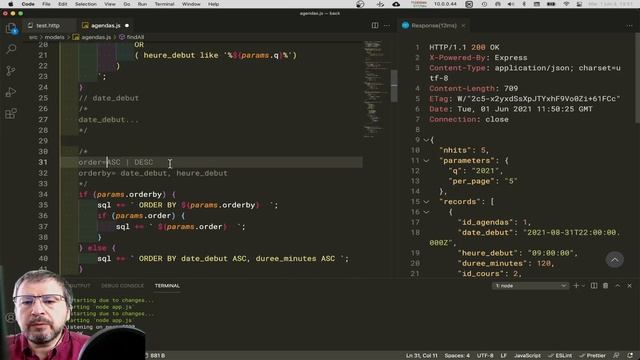Select the Response(12ms) tab
Image resolution: width=640 pixels, height=360 pixels.
(433, 25)
